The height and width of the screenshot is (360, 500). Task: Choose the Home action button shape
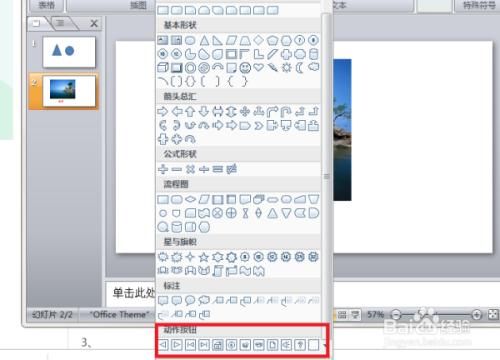click(x=218, y=344)
